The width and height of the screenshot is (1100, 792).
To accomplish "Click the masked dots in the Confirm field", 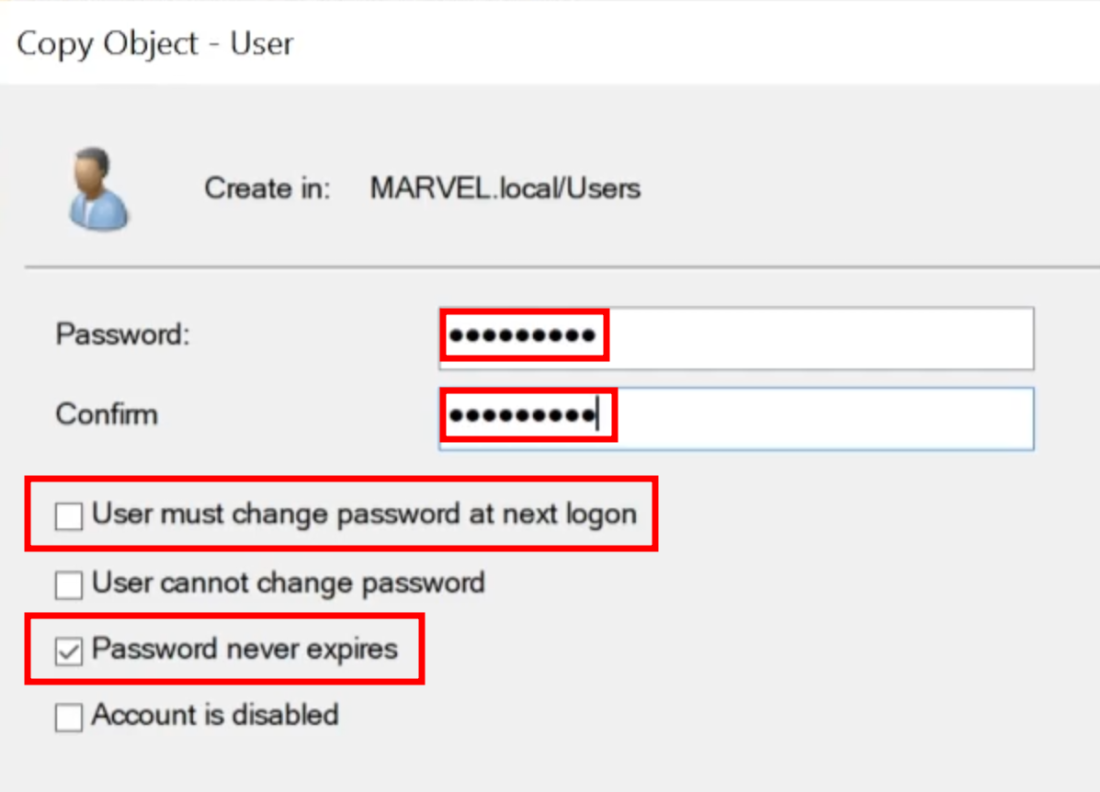I will (x=520, y=416).
